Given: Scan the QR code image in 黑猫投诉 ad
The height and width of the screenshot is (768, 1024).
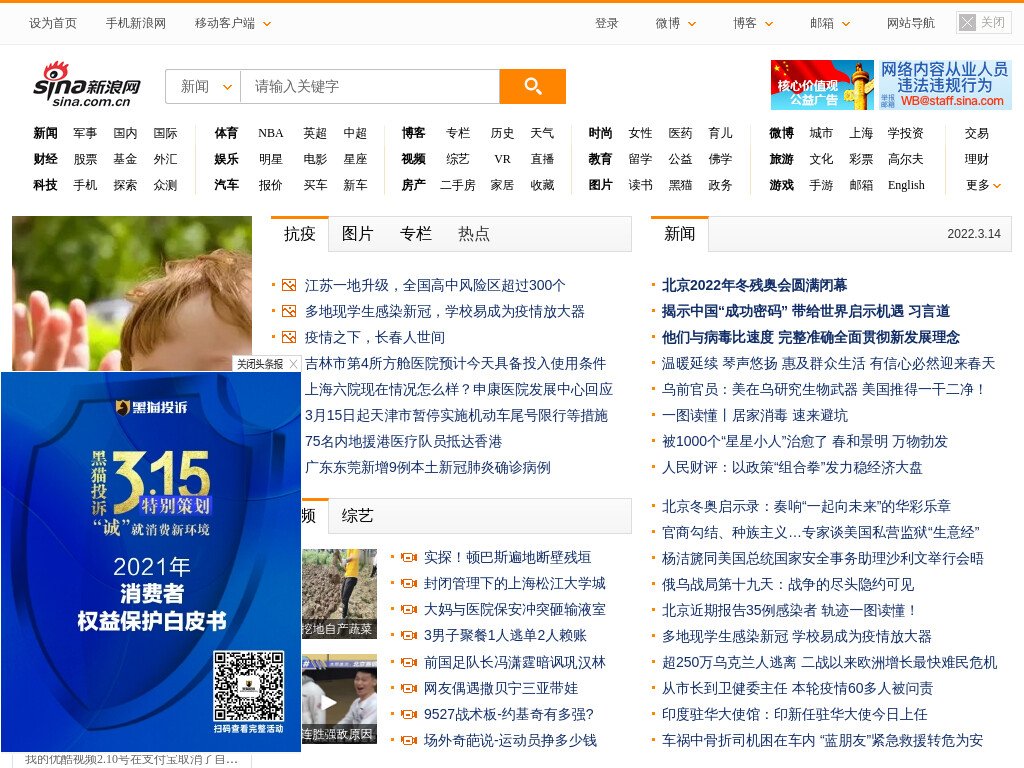Looking at the screenshot, I should pyautogui.click(x=249, y=686).
